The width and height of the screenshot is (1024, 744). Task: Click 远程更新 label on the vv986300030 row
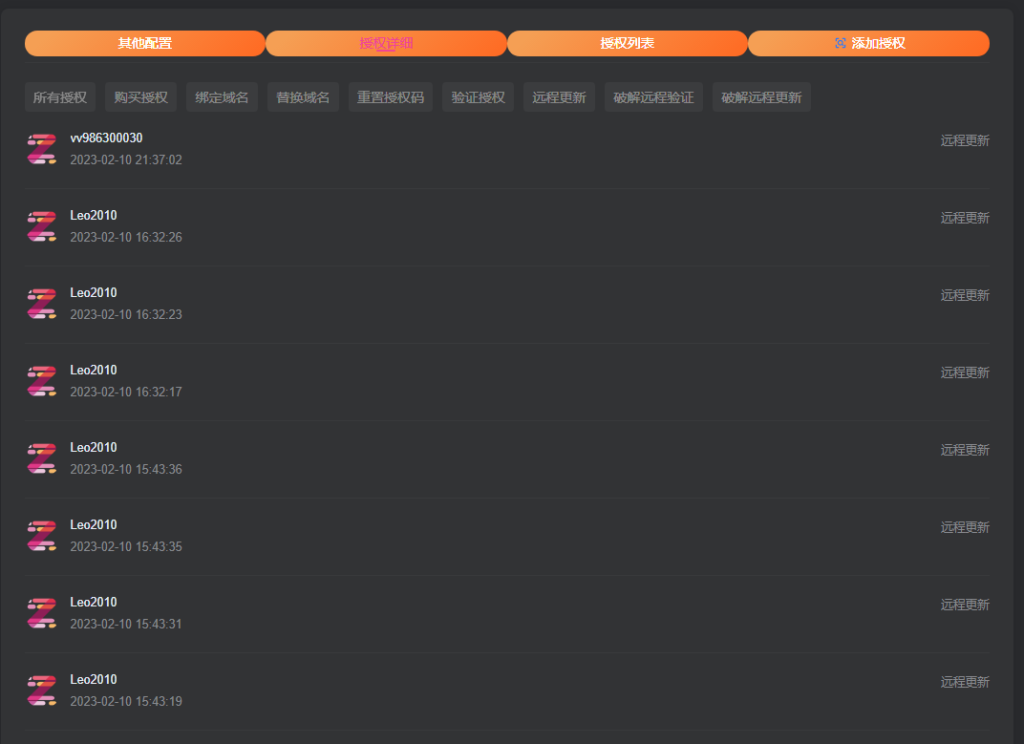(x=964, y=141)
